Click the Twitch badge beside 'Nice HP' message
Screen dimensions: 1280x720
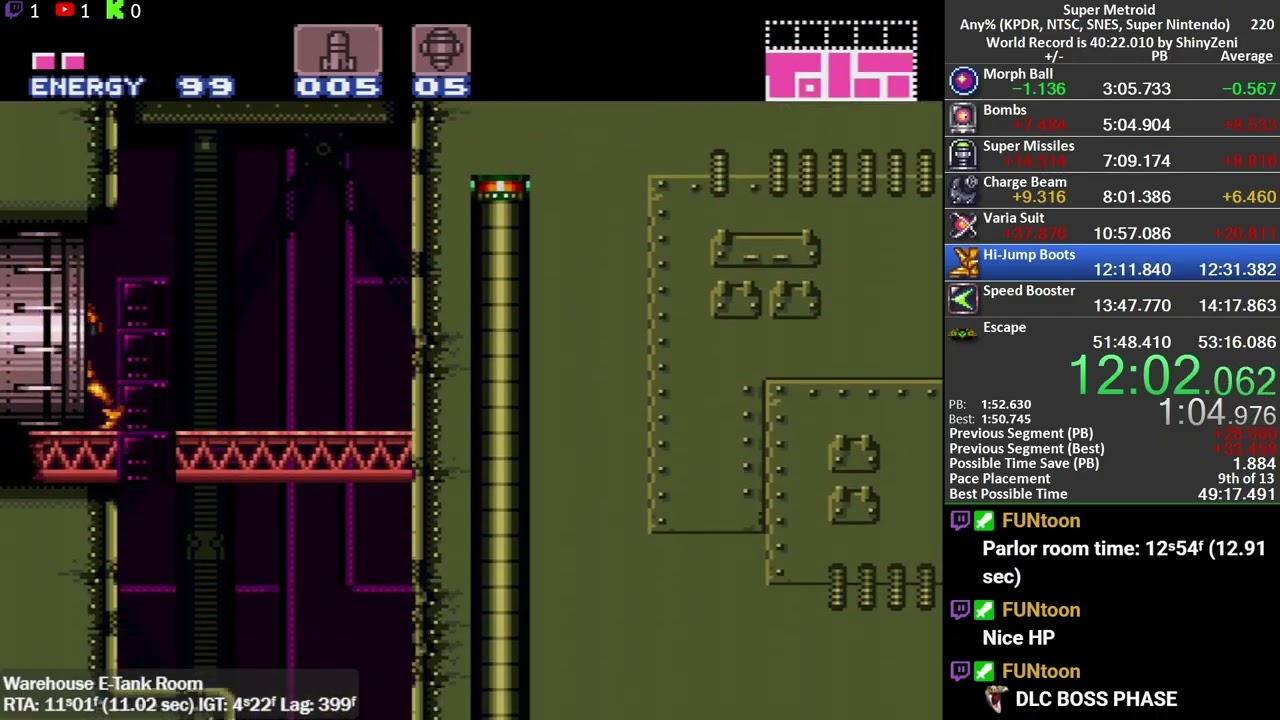[x=960, y=609]
